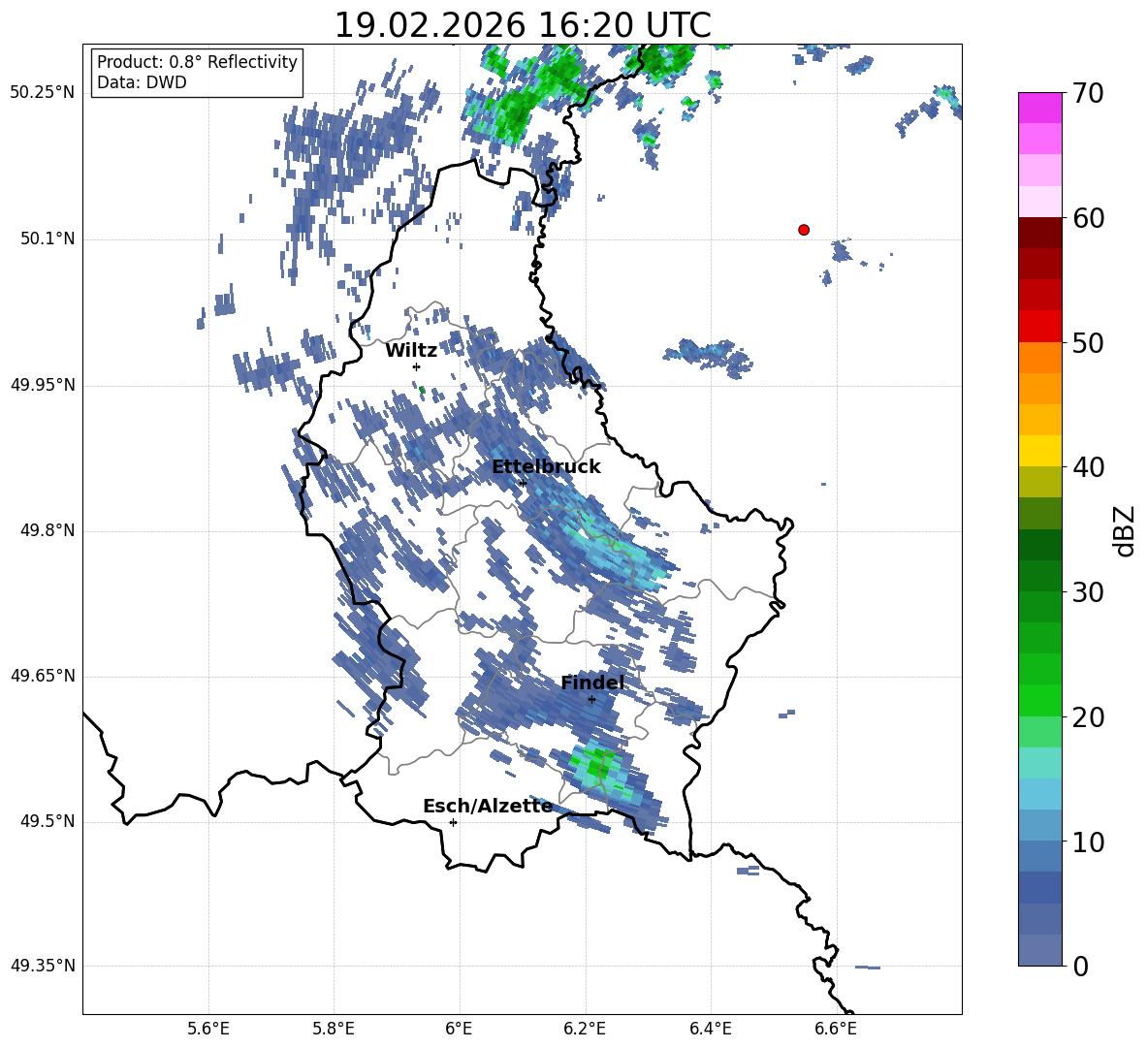Click the 0 tick label on colorbar
The height and width of the screenshot is (1048, 1148).
pos(1080,967)
